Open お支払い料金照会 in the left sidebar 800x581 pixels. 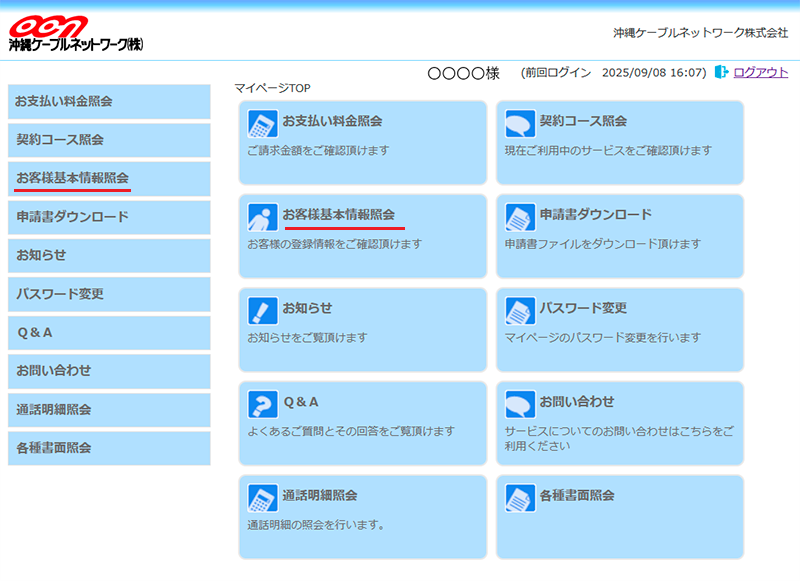[109, 102]
